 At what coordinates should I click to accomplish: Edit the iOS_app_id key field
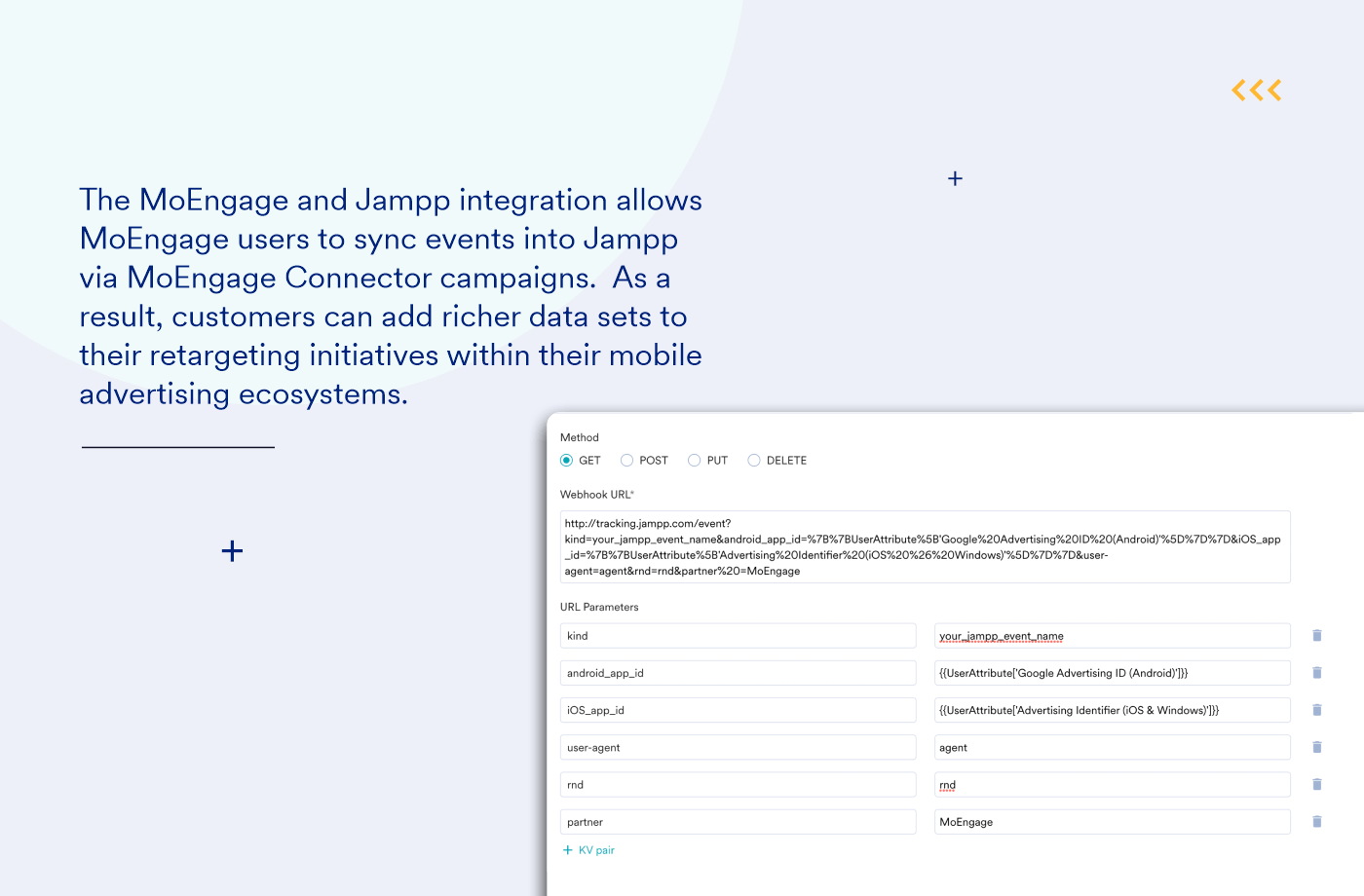(x=739, y=710)
